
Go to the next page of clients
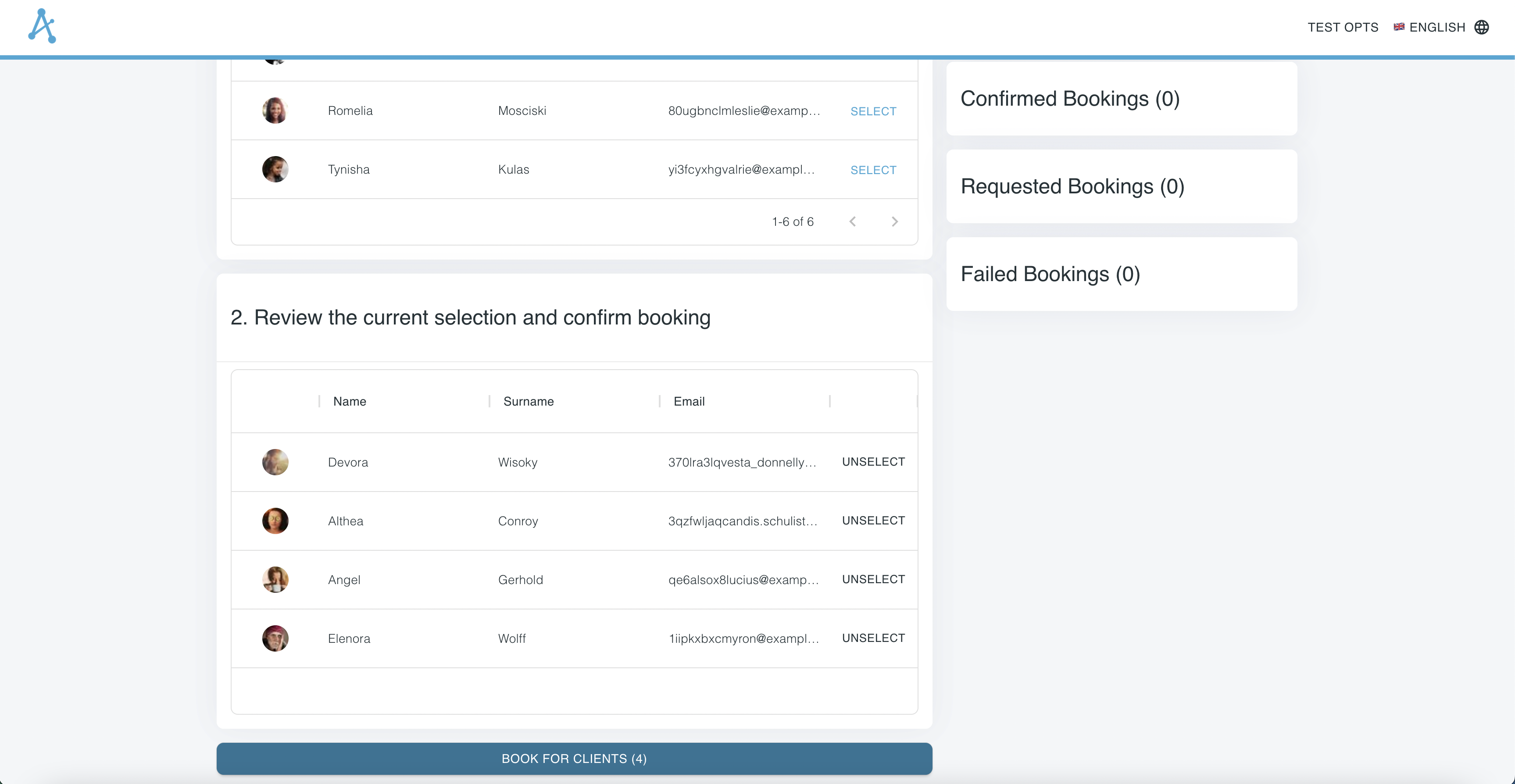point(894,222)
